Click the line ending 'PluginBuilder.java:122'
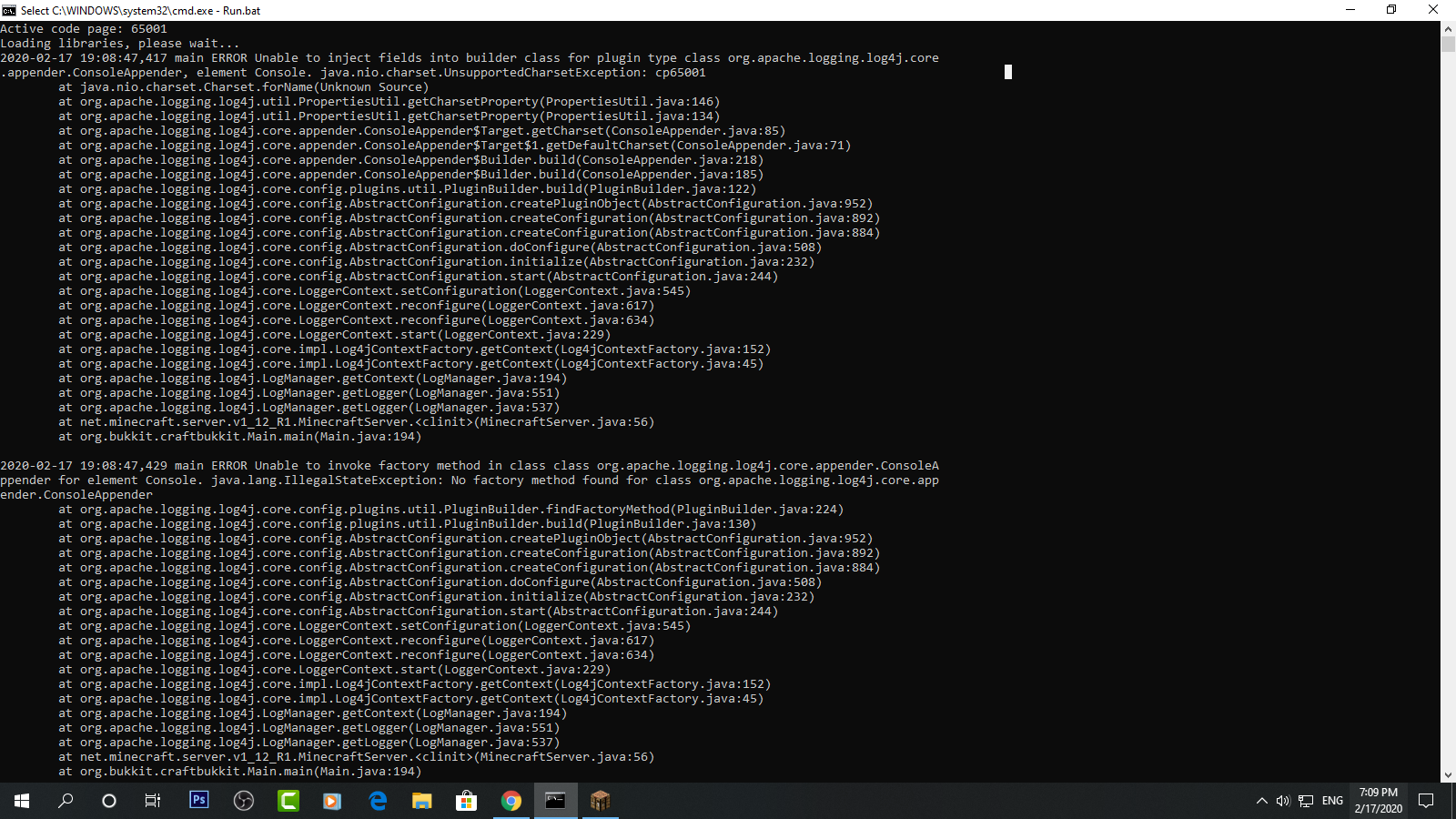Viewport: 1456px width, 819px height. [408, 189]
